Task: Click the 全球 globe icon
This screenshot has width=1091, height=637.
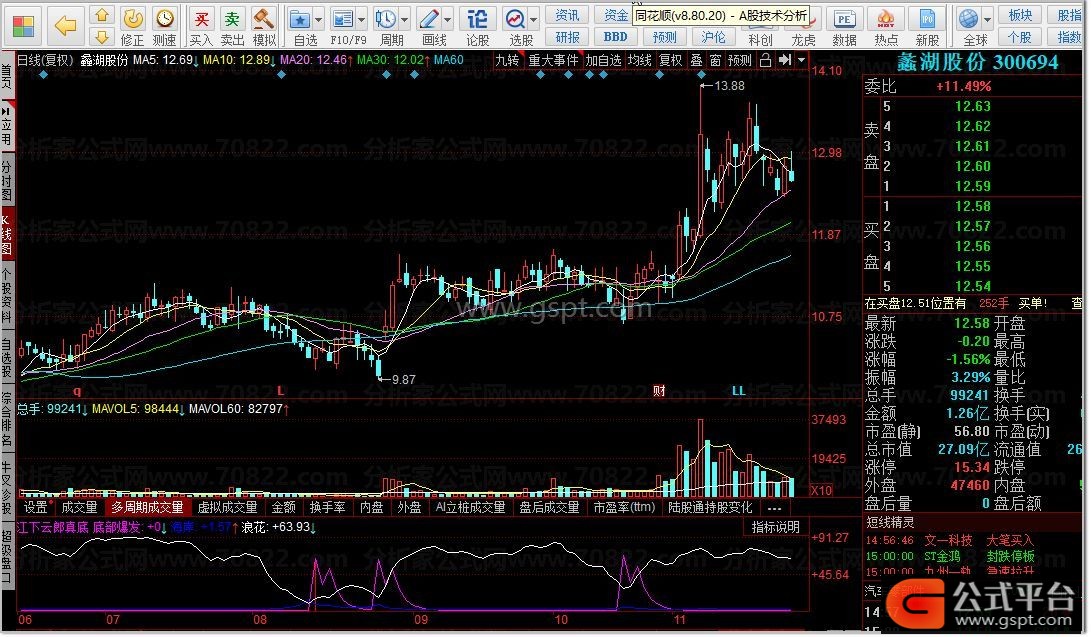Action: pyautogui.click(x=968, y=19)
